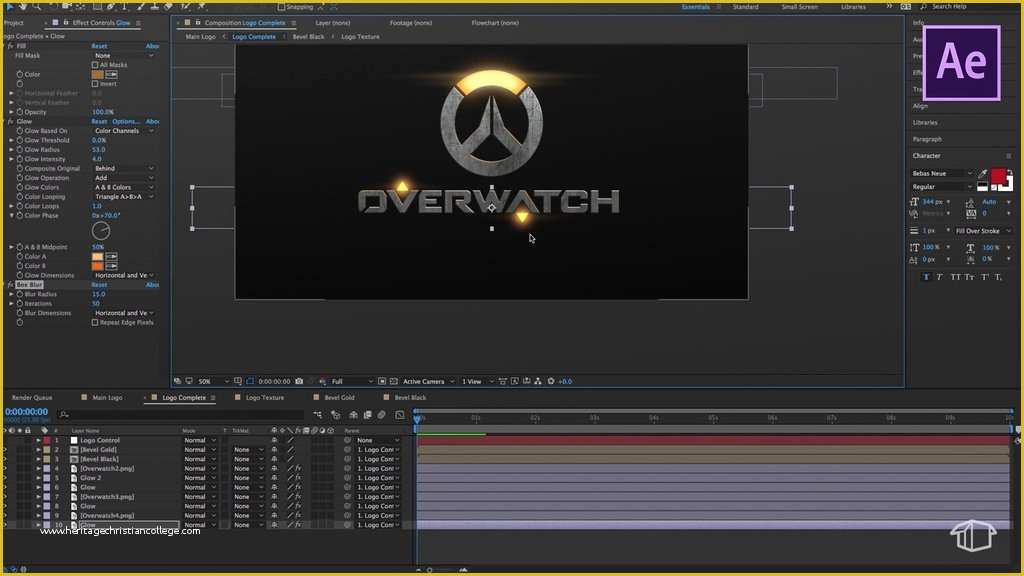Open the Composite Original dropdown

[x=124, y=168]
